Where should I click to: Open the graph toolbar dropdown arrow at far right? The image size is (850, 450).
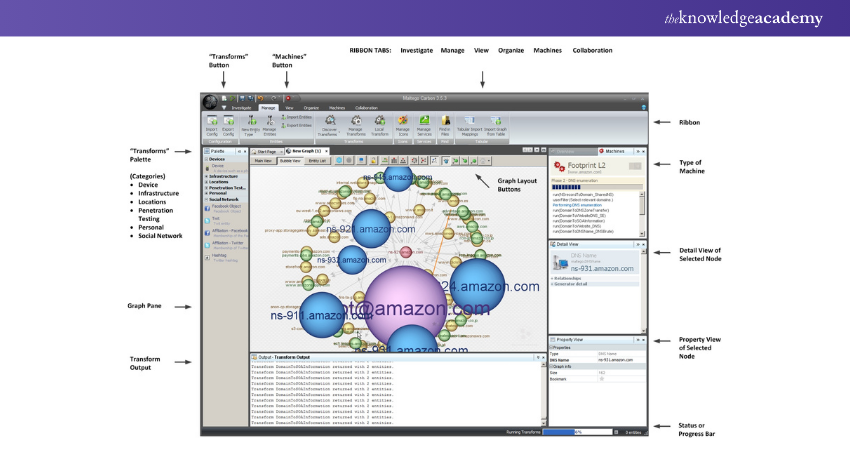point(489,160)
